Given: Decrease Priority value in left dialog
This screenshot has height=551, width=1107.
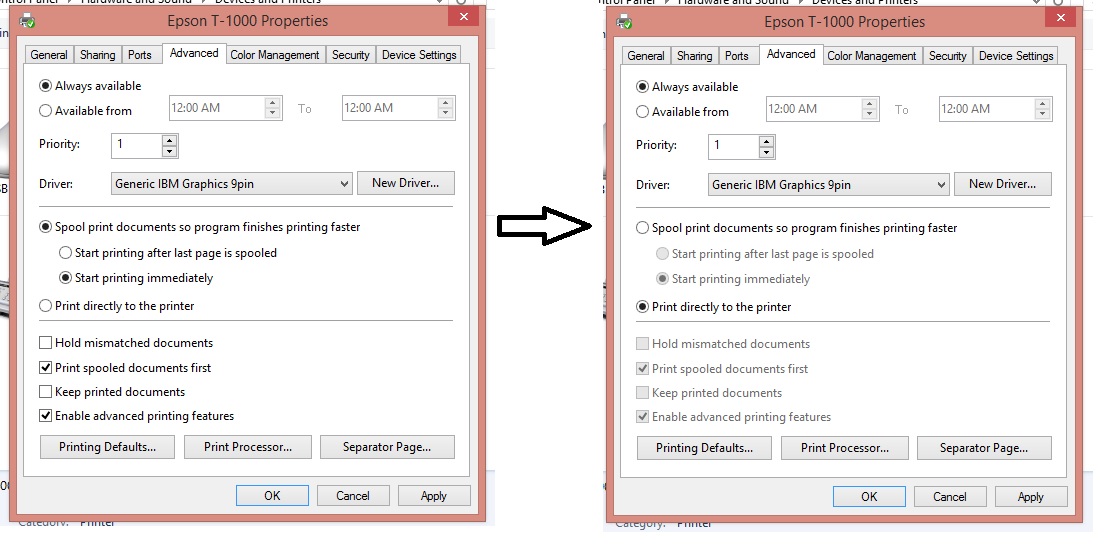Looking at the screenshot, I should [169, 151].
